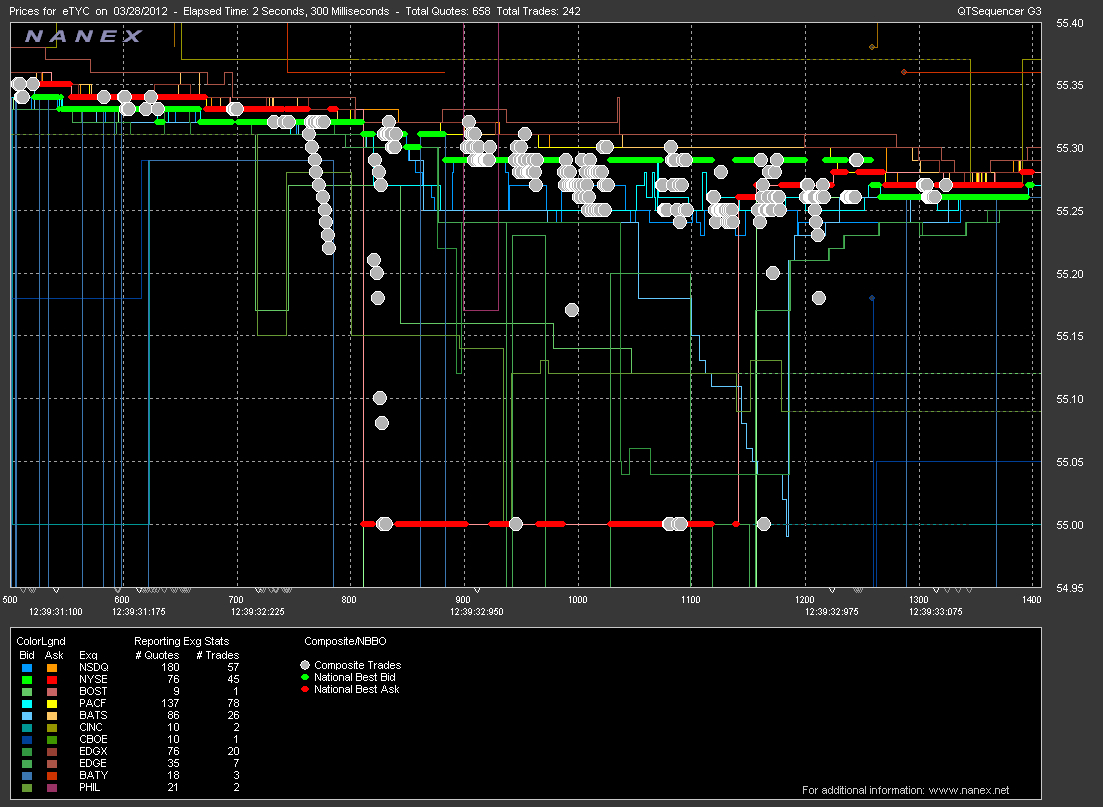Select the PACF exchange label
The image size is (1103, 807).
(x=92, y=703)
